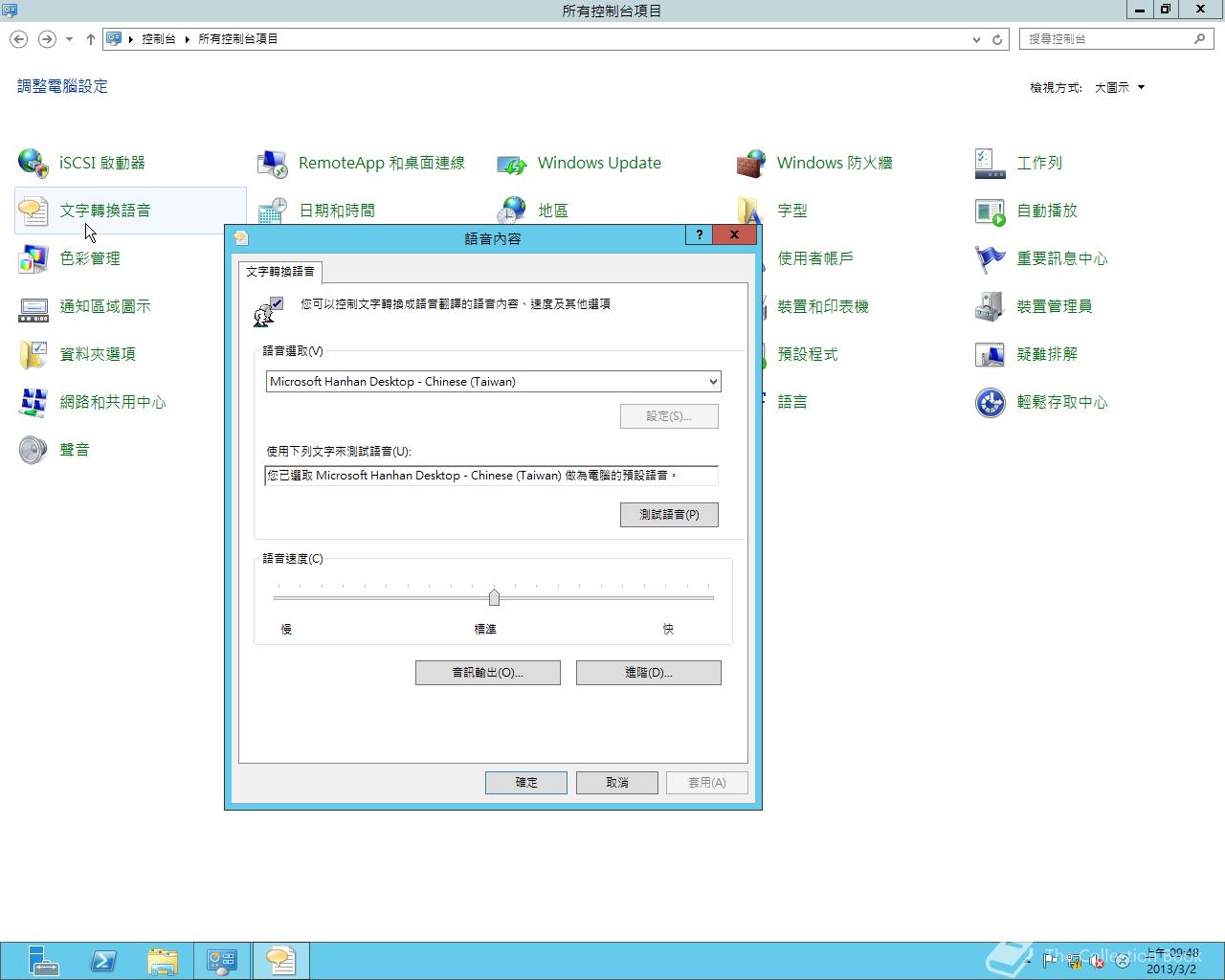Viewport: 1225px width, 980px height.
Task: Open the 語言 link
Action: pyautogui.click(x=792, y=402)
